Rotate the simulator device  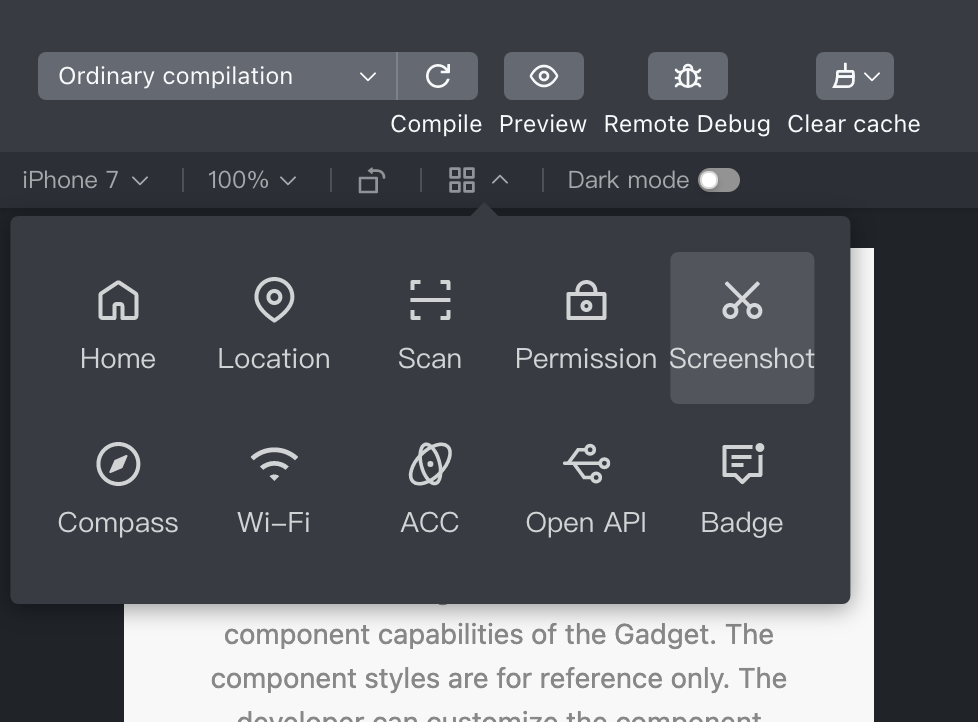click(371, 181)
